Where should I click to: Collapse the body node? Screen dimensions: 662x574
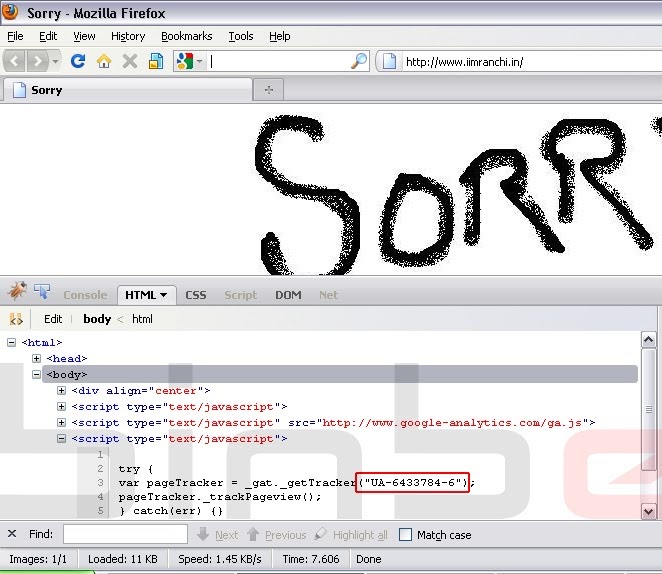(37, 374)
